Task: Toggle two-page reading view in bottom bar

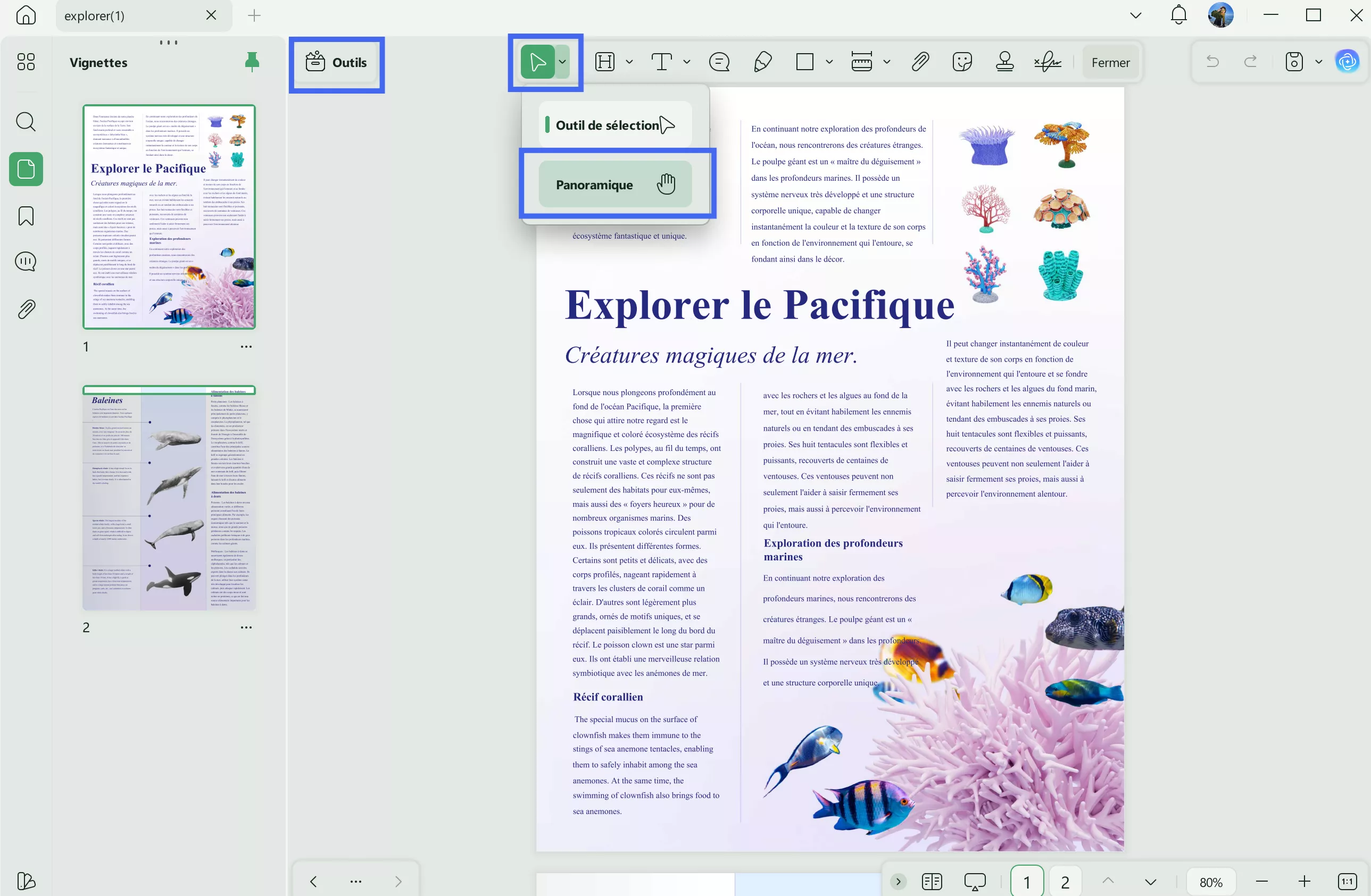Action: pyautogui.click(x=932, y=882)
